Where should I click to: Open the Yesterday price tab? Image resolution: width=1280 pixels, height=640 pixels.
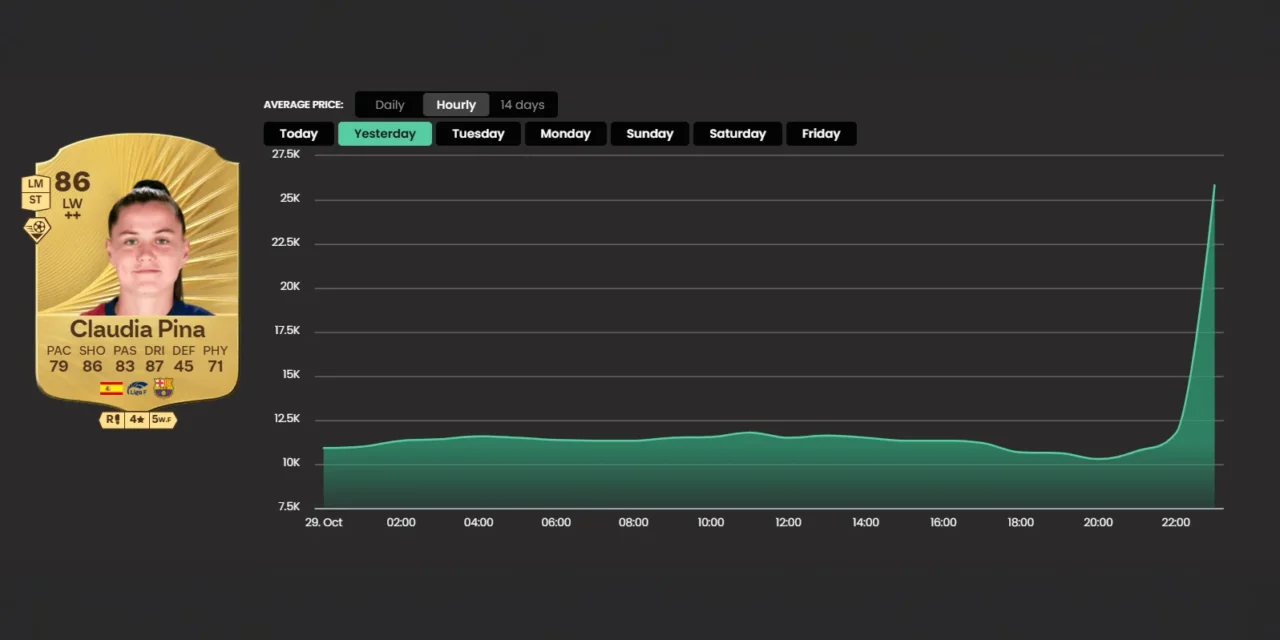pyautogui.click(x=384, y=133)
